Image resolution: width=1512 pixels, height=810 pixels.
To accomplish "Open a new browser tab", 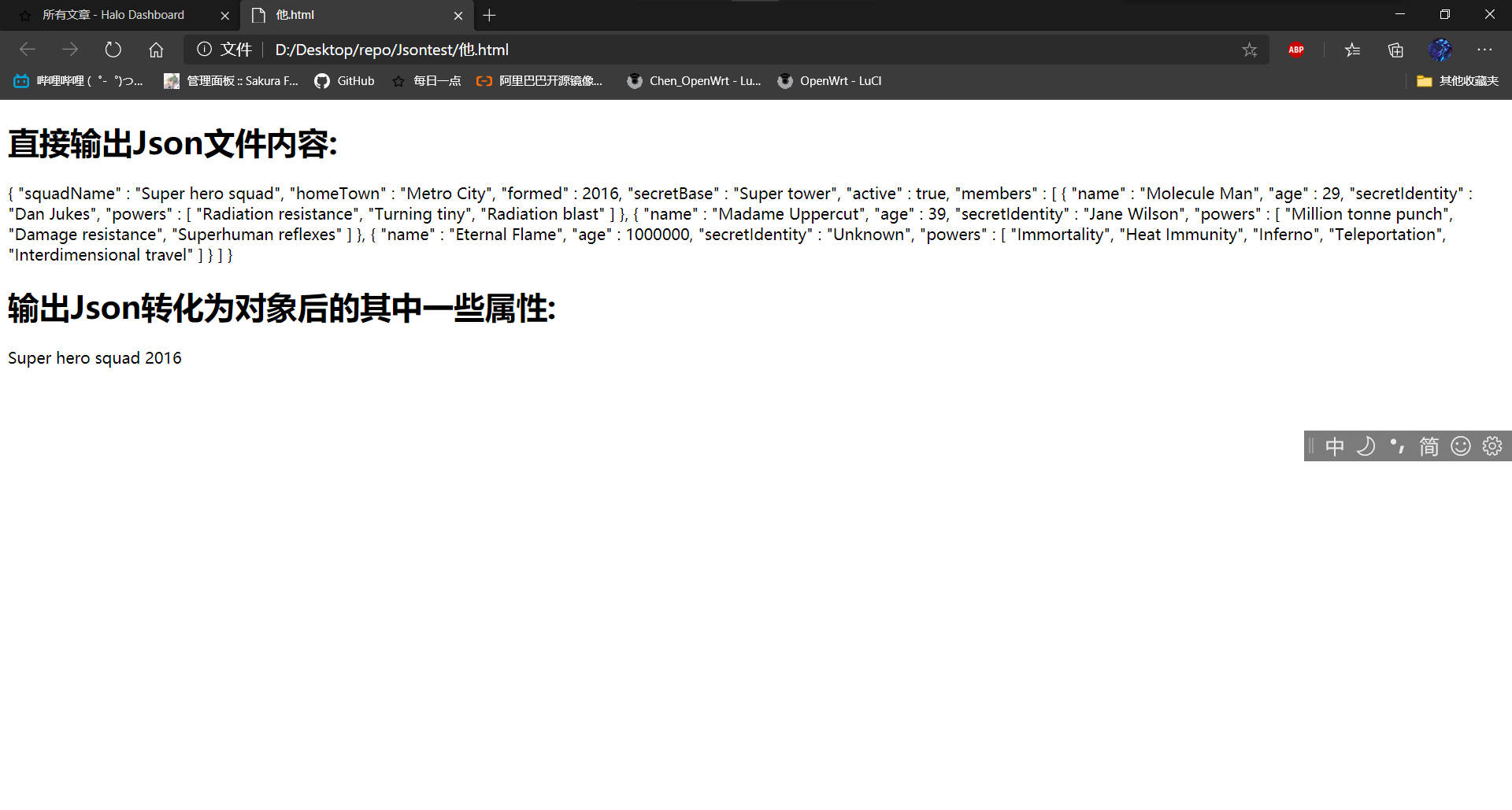I will (489, 15).
